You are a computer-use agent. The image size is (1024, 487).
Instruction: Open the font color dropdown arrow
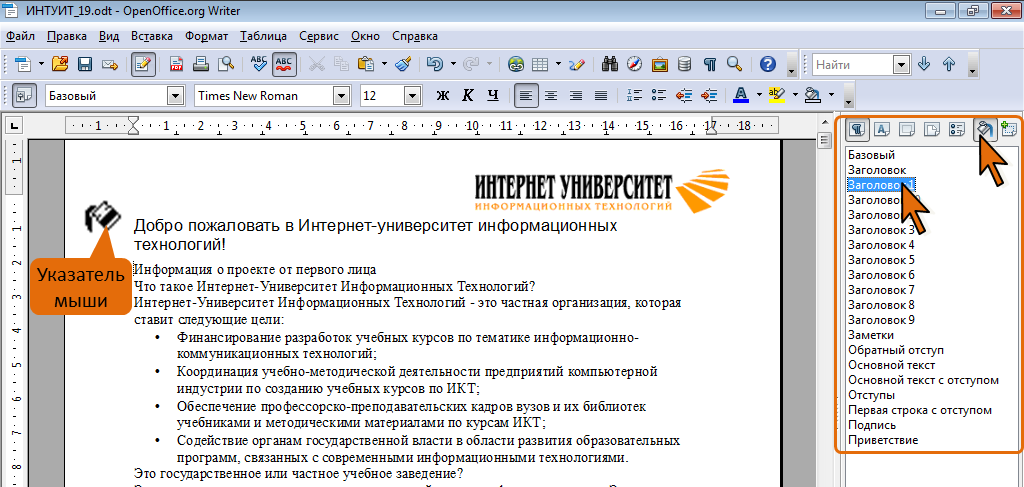pos(759,95)
